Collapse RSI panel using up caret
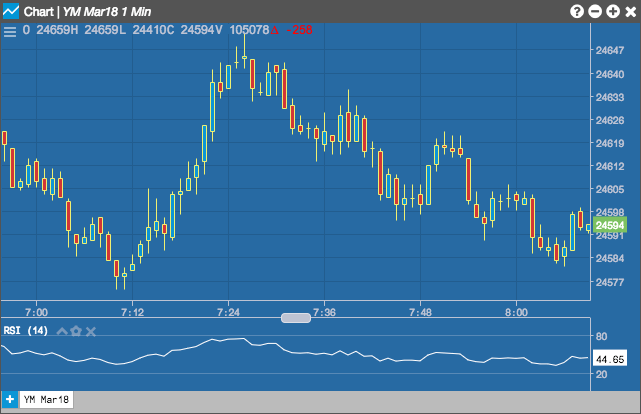The image size is (641, 414). (62, 331)
